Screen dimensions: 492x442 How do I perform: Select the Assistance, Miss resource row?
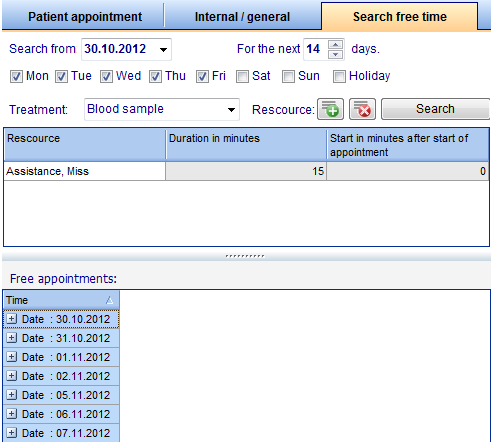(x=246, y=171)
